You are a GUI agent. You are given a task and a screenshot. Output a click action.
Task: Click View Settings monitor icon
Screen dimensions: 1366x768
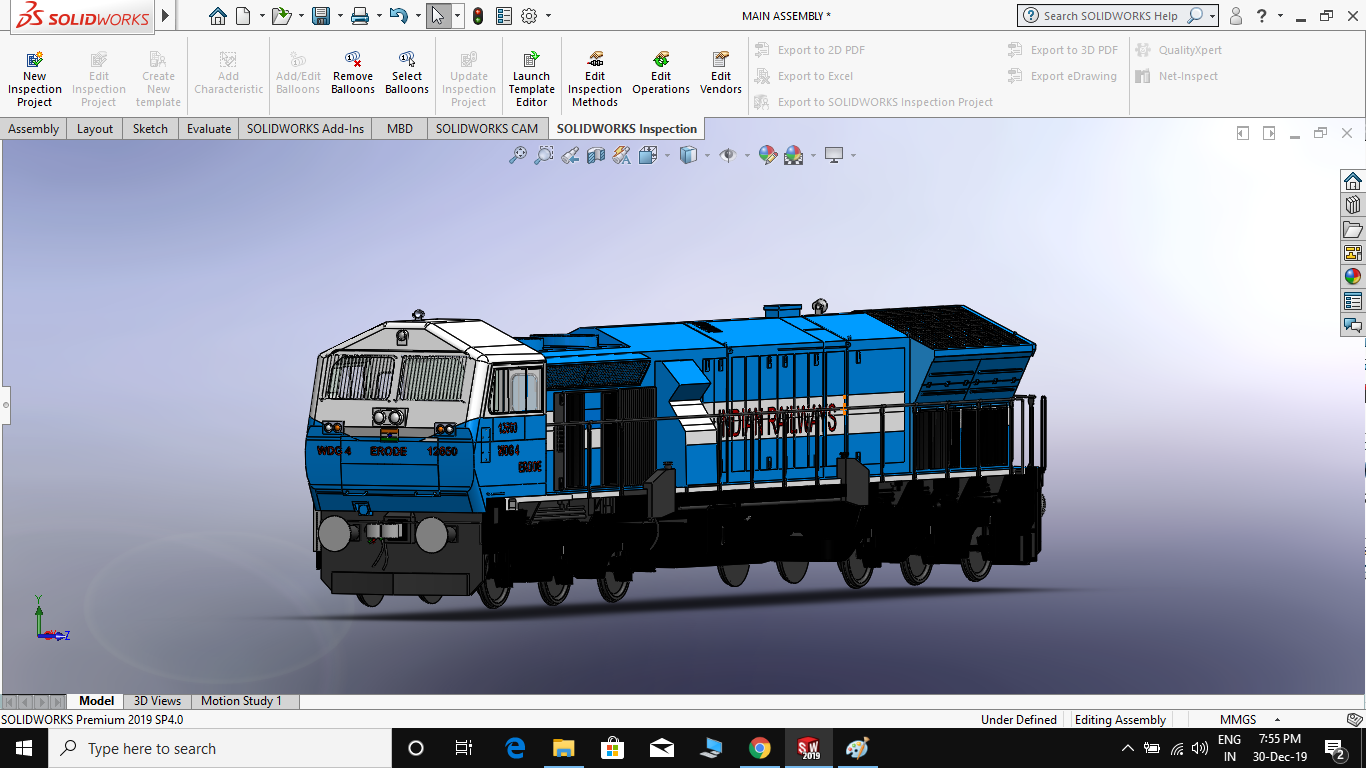tap(834, 155)
